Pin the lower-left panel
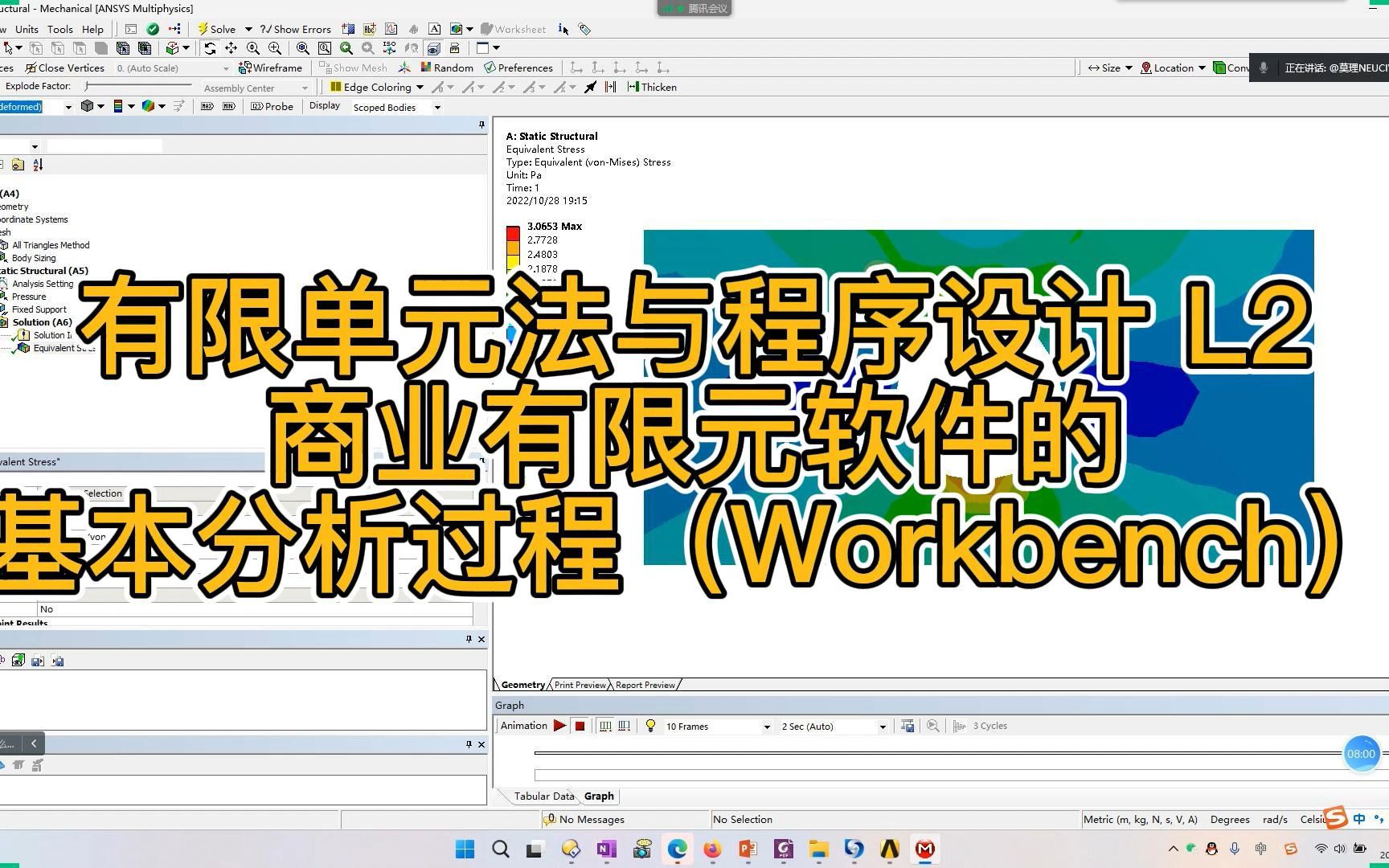 coord(469,744)
